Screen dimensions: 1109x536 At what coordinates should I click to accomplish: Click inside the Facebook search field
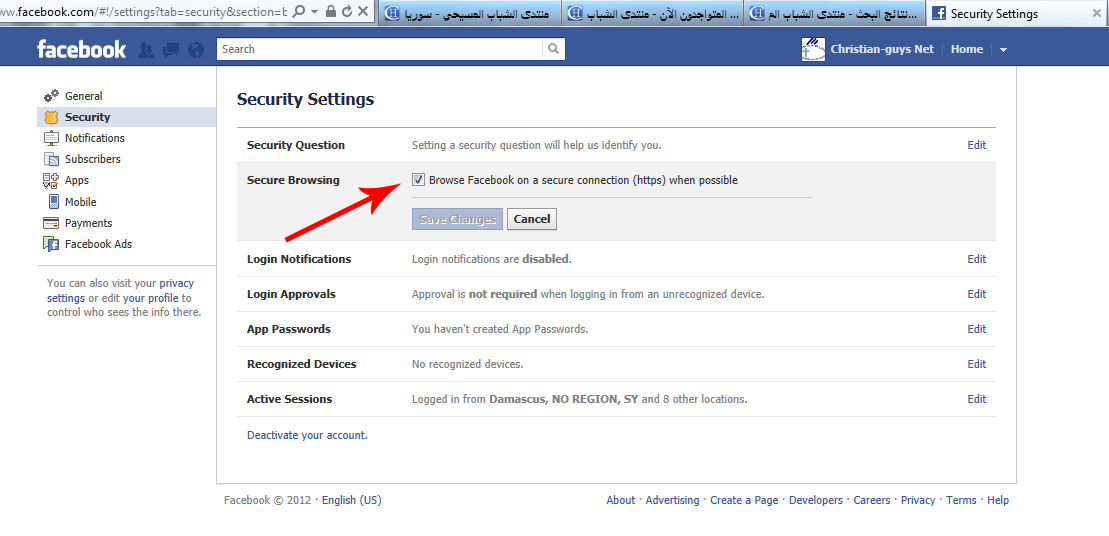380,49
